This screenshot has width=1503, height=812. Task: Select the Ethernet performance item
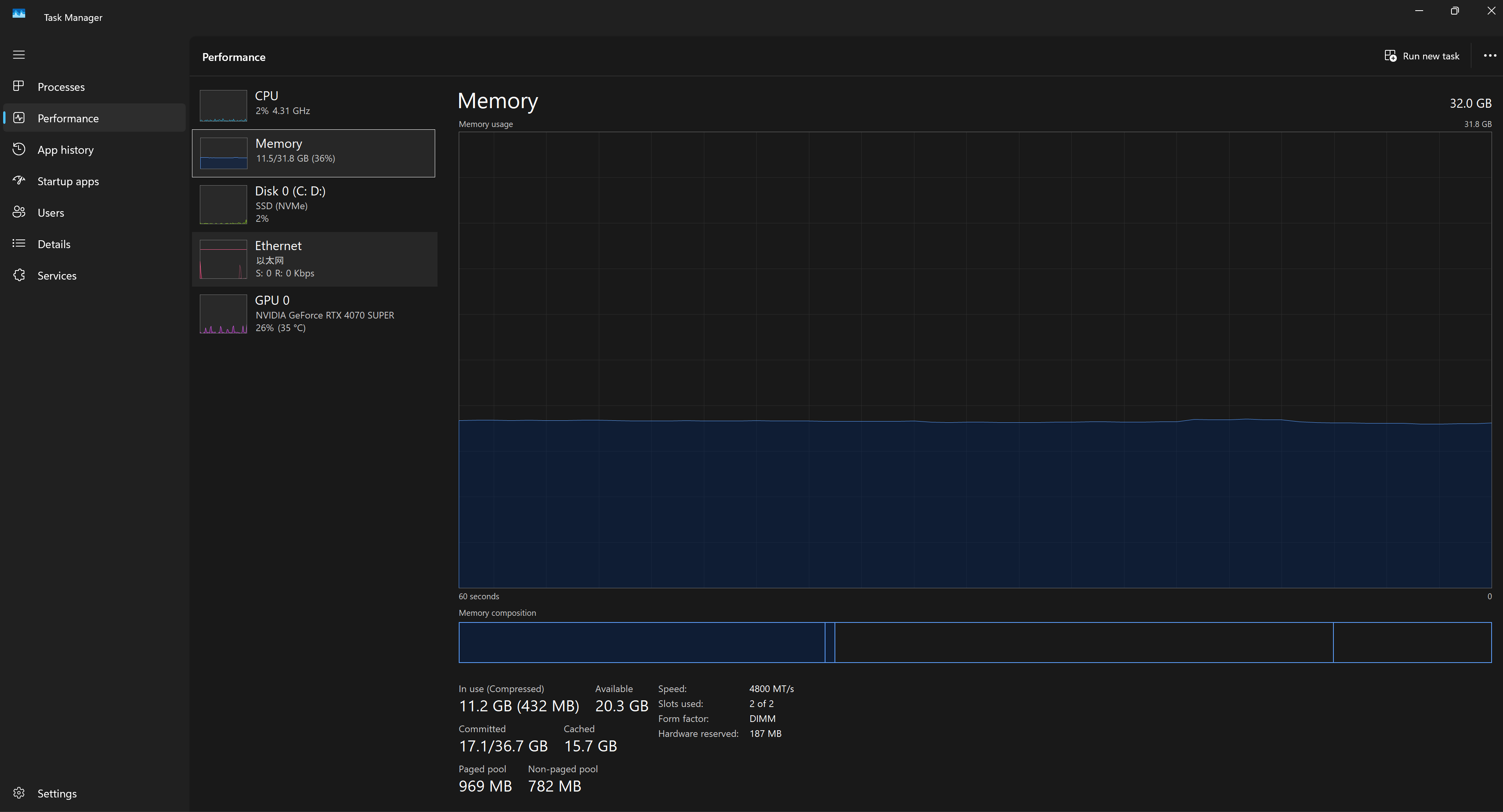pos(314,259)
